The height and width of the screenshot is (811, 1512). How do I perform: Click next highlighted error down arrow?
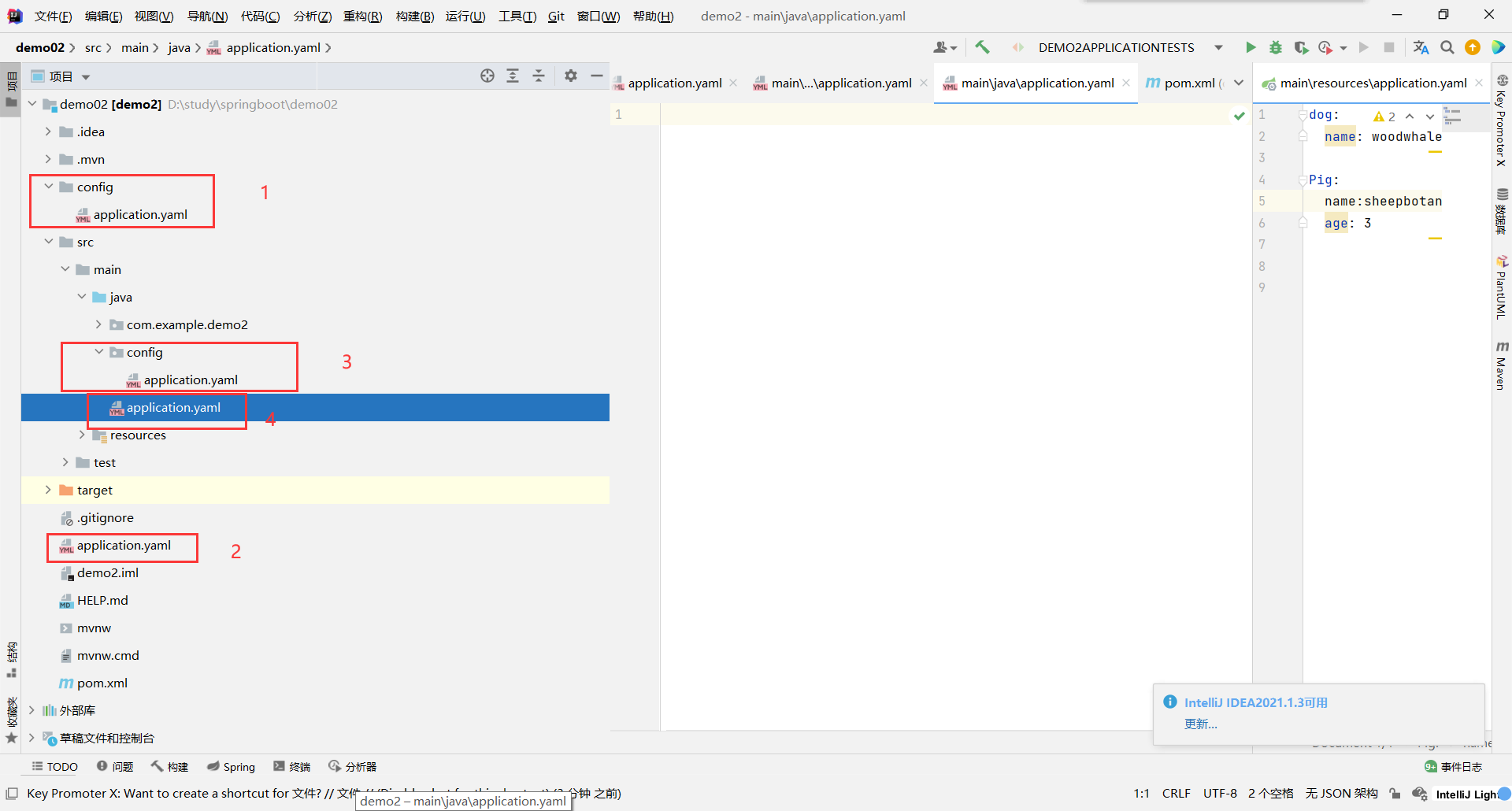(x=1430, y=117)
